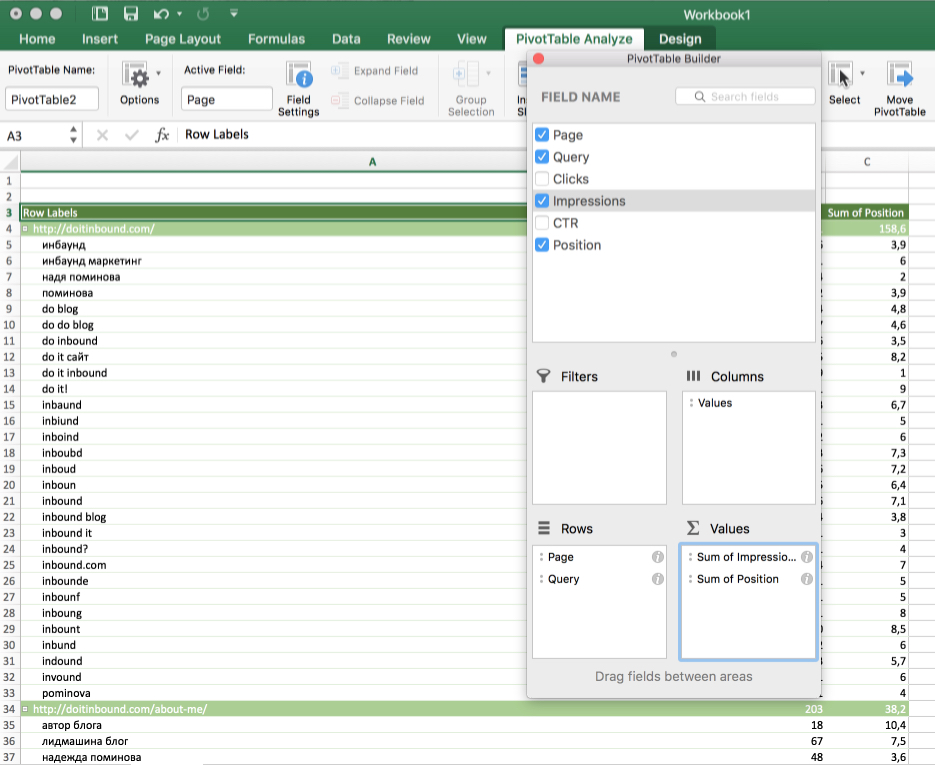The image size is (935, 765).
Task: Click the Active Field input box
Action: 227,99
